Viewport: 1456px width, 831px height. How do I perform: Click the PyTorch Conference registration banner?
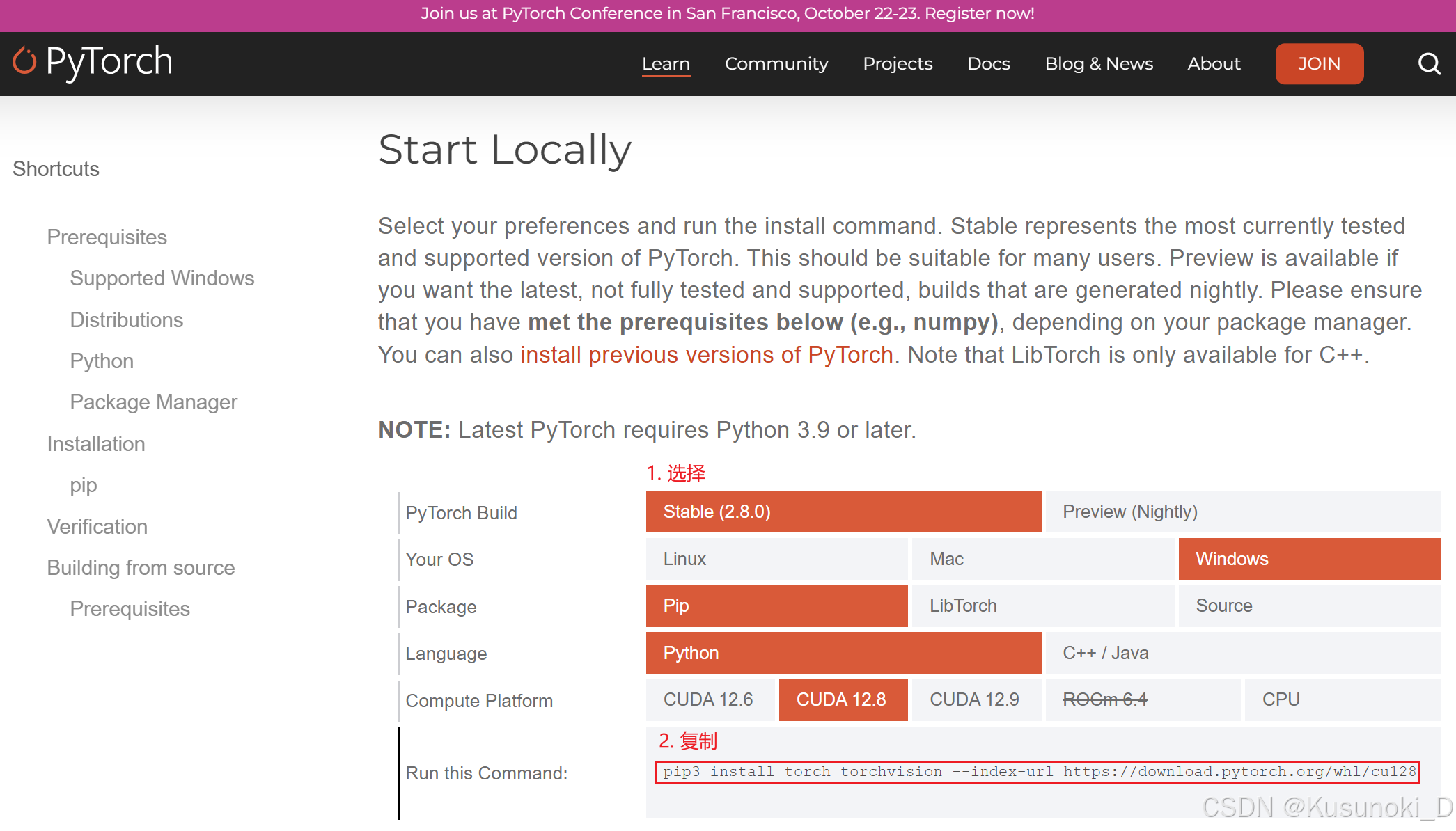728,14
